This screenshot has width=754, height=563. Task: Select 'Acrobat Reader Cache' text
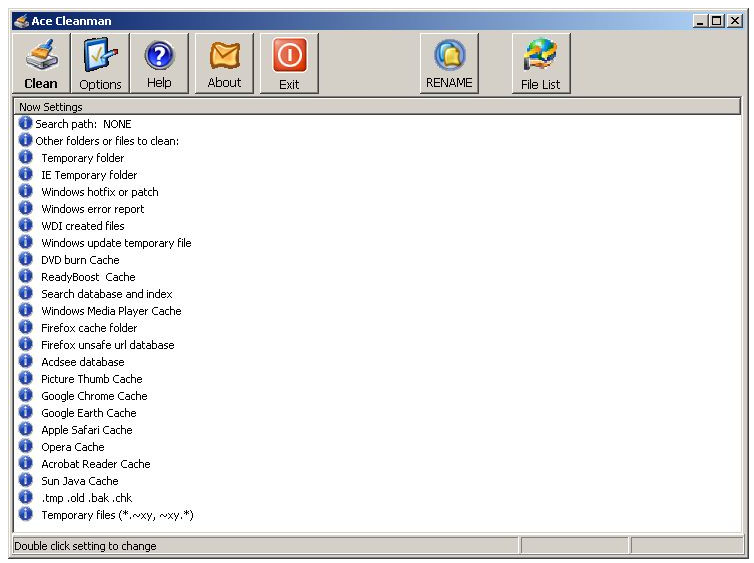[96, 464]
